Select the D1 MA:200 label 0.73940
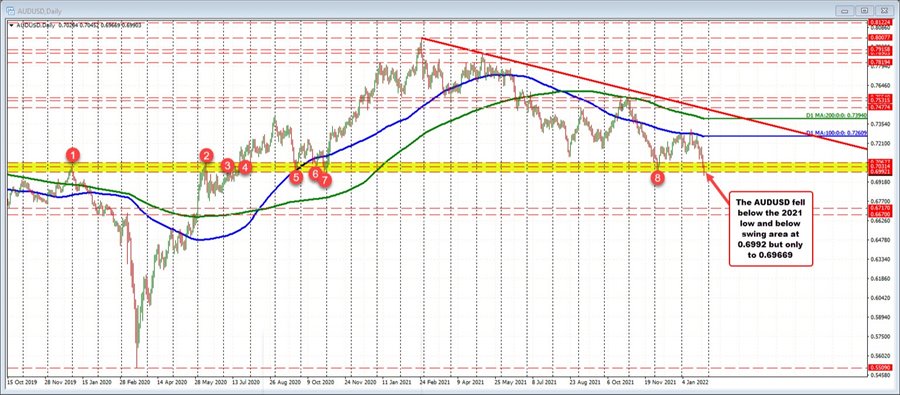 click(x=836, y=115)
